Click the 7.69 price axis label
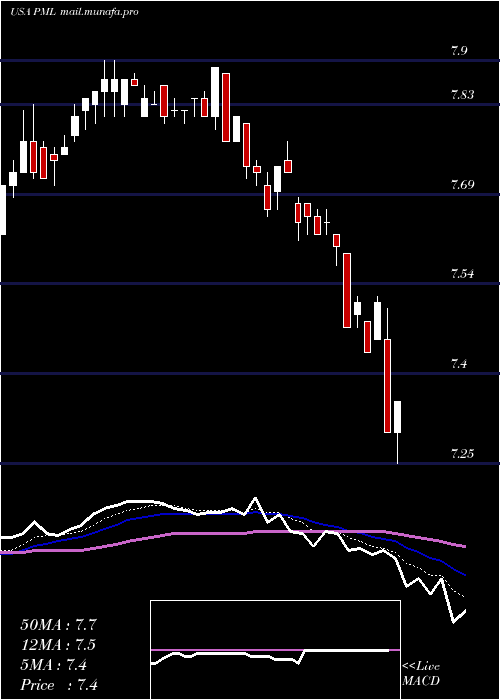 [x=462, y=184]
